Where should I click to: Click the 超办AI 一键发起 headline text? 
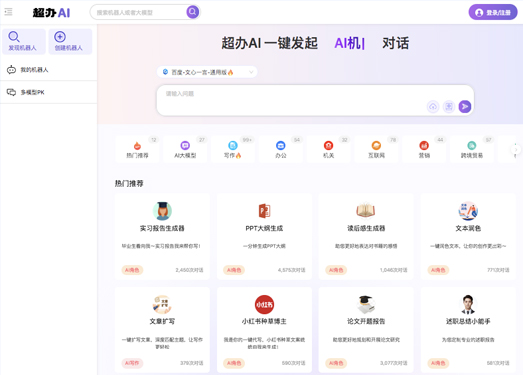[x=270, y=43]
